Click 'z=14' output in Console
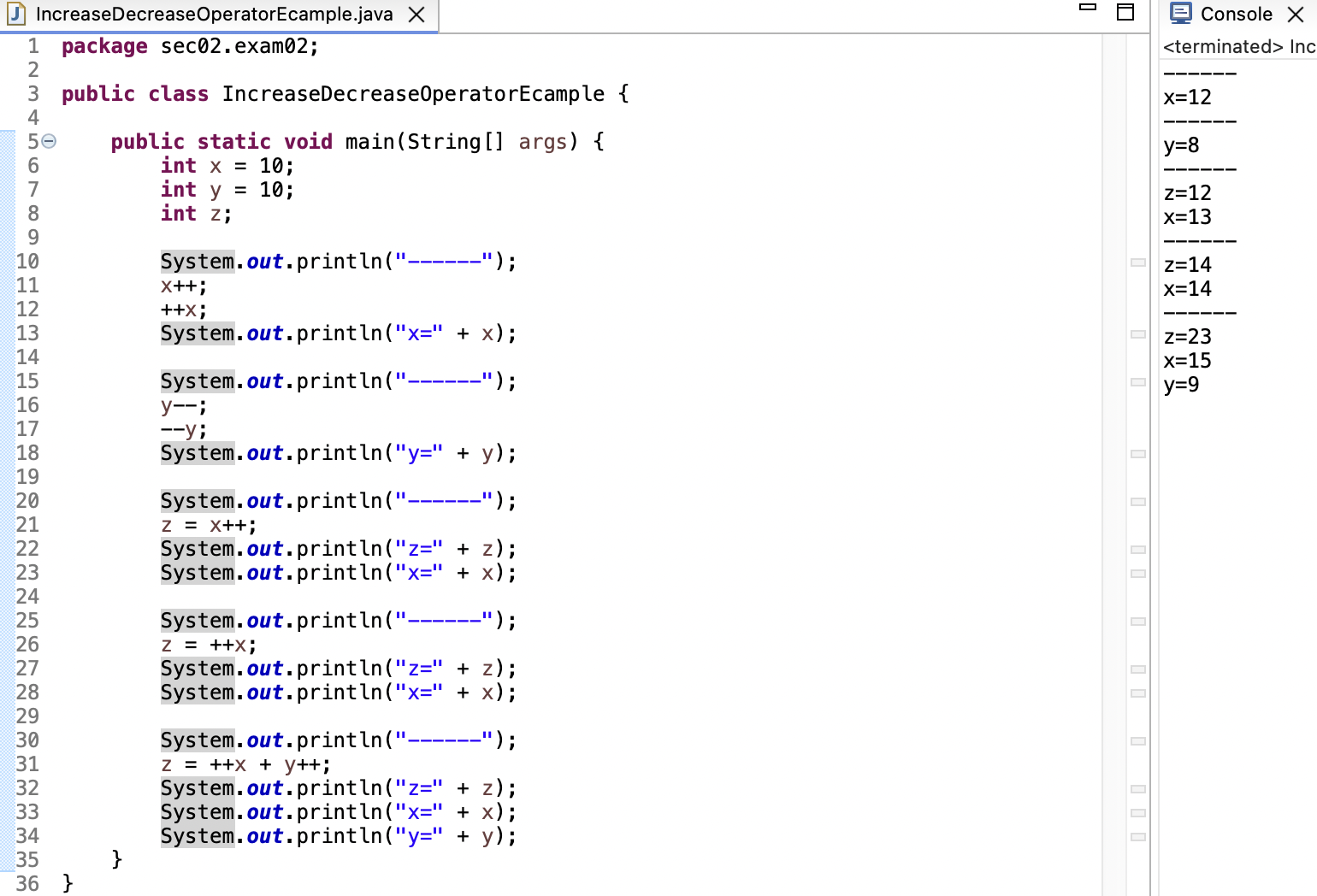The height and width of the screenshot is (896, 1317). [1187, 265]
